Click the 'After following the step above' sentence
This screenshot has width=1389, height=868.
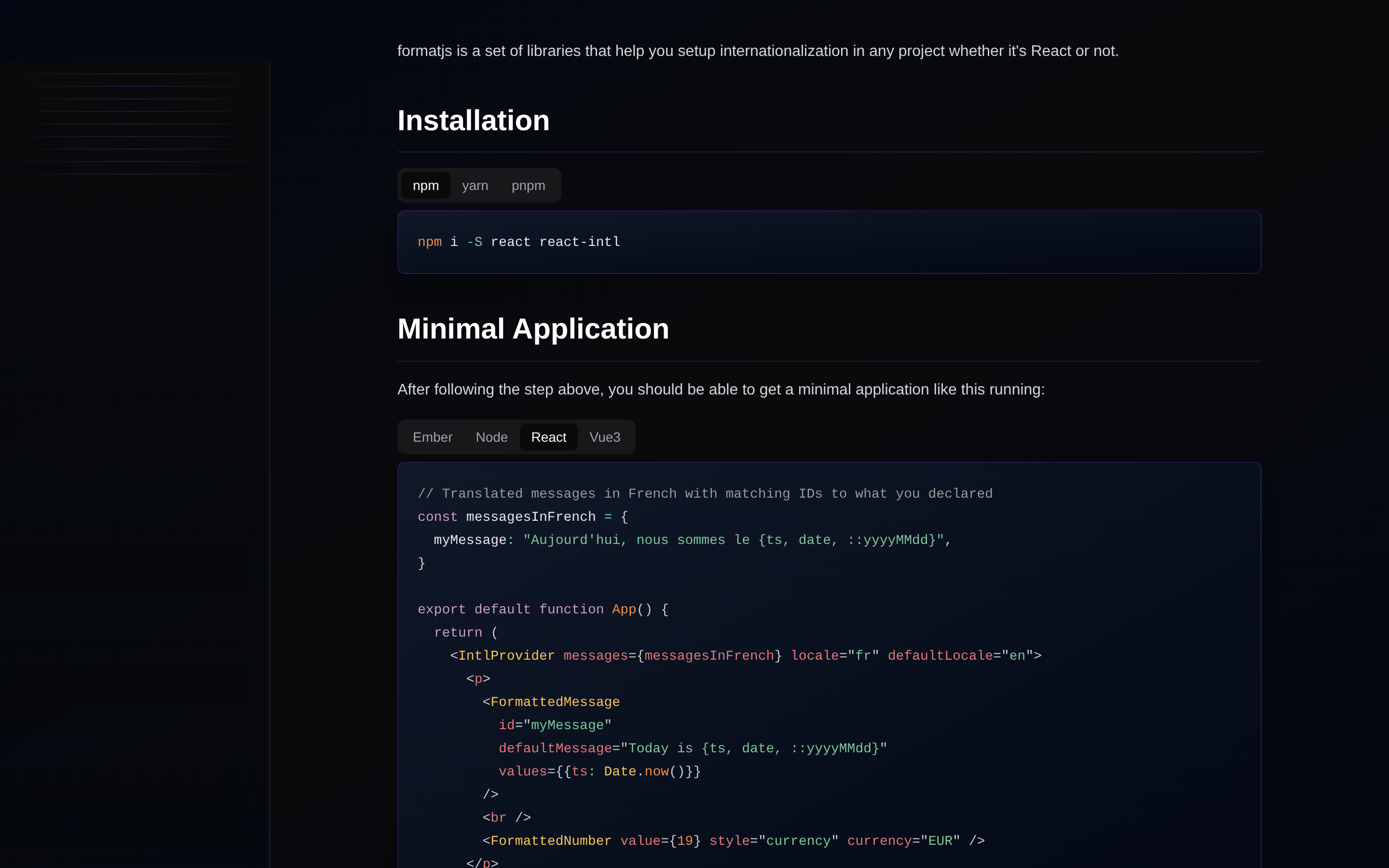pos(721,389)
